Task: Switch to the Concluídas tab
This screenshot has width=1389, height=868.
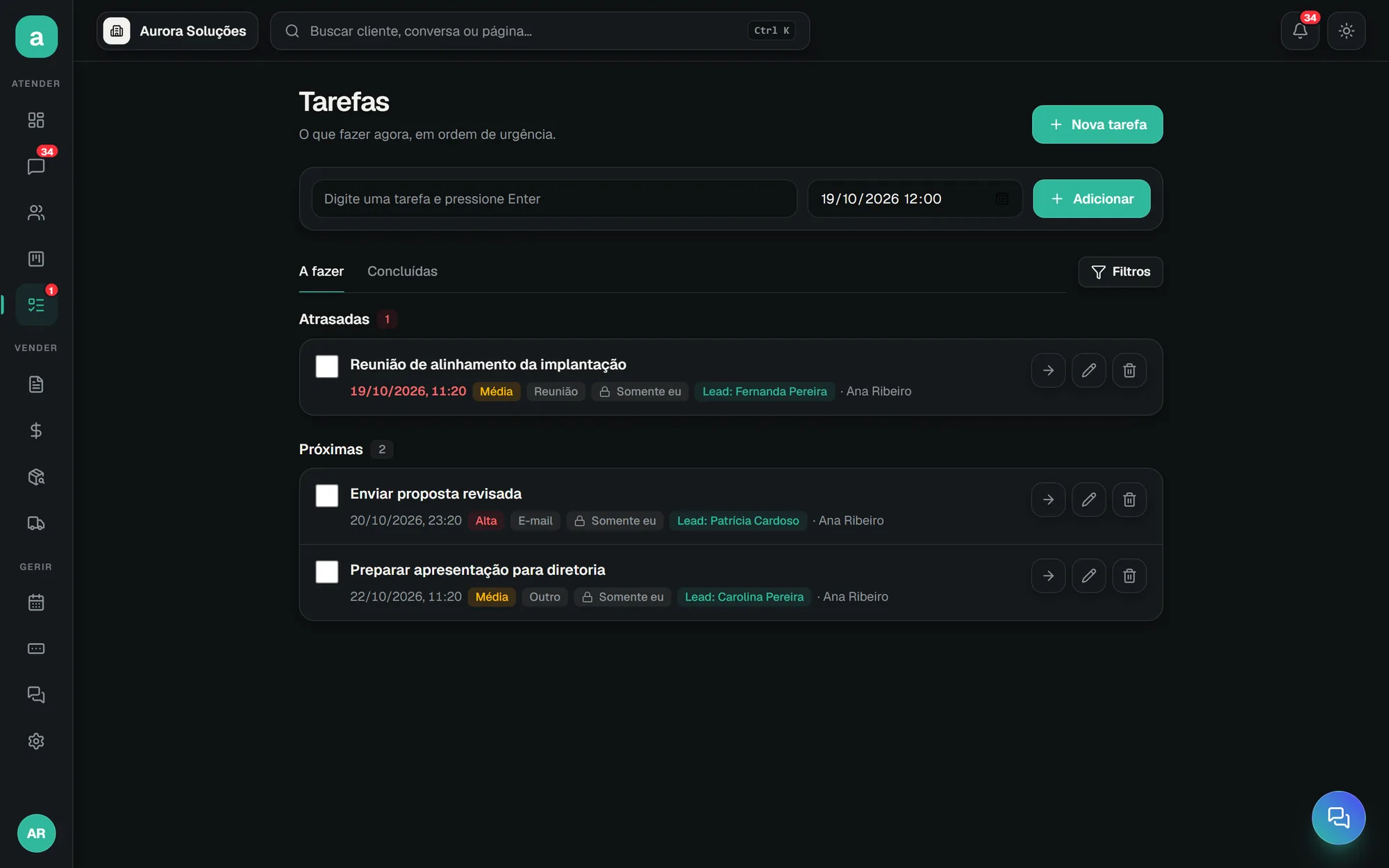Action: pyautogui.click(x=402, y=272)
